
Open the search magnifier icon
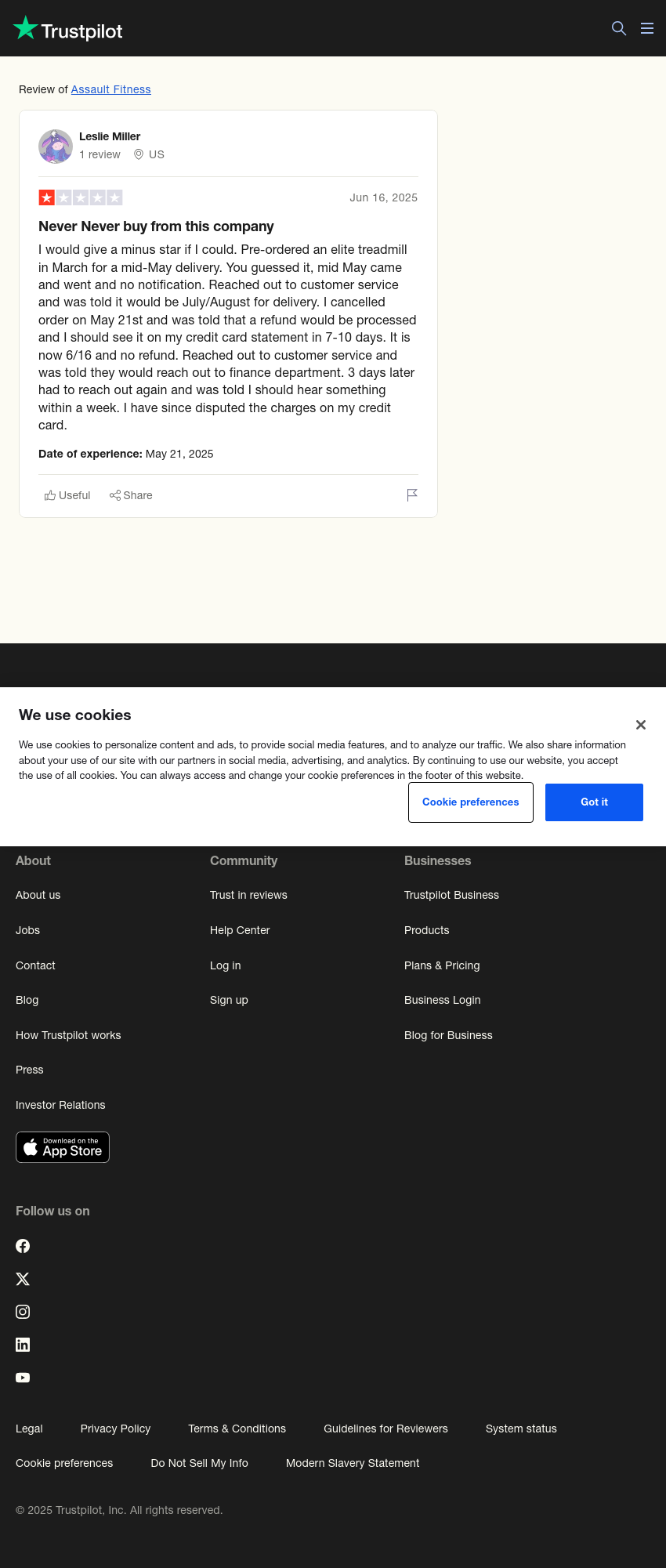[x=619, y=28]
